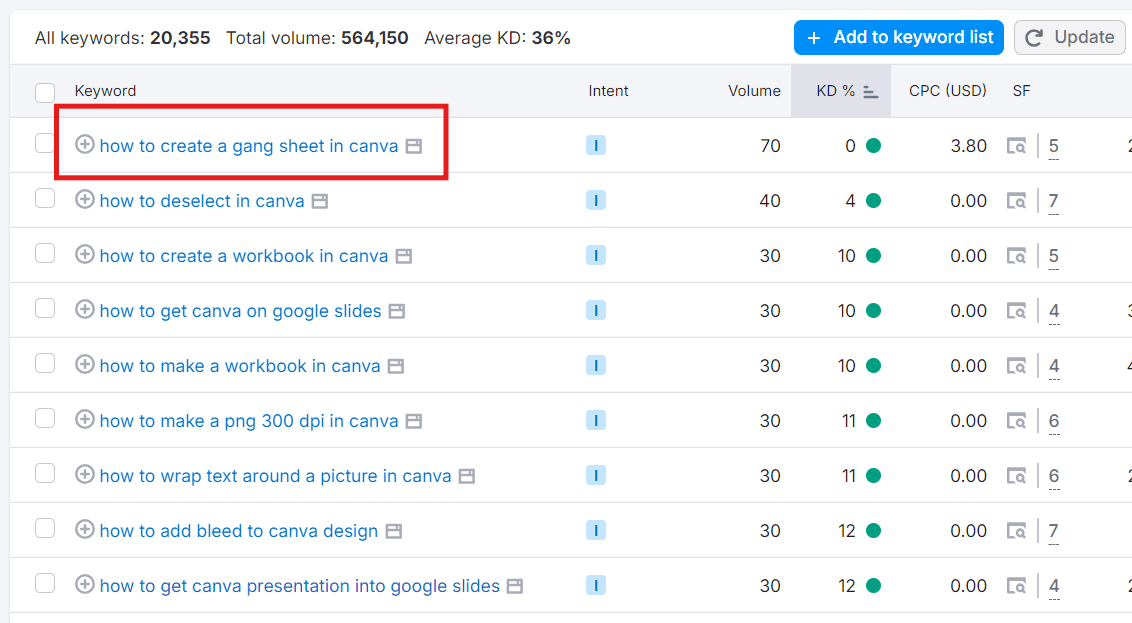Open keyword 'how to wrap text around a picture in canva'
Viewport: 1132px width, 623px height.
click(275, 476)
